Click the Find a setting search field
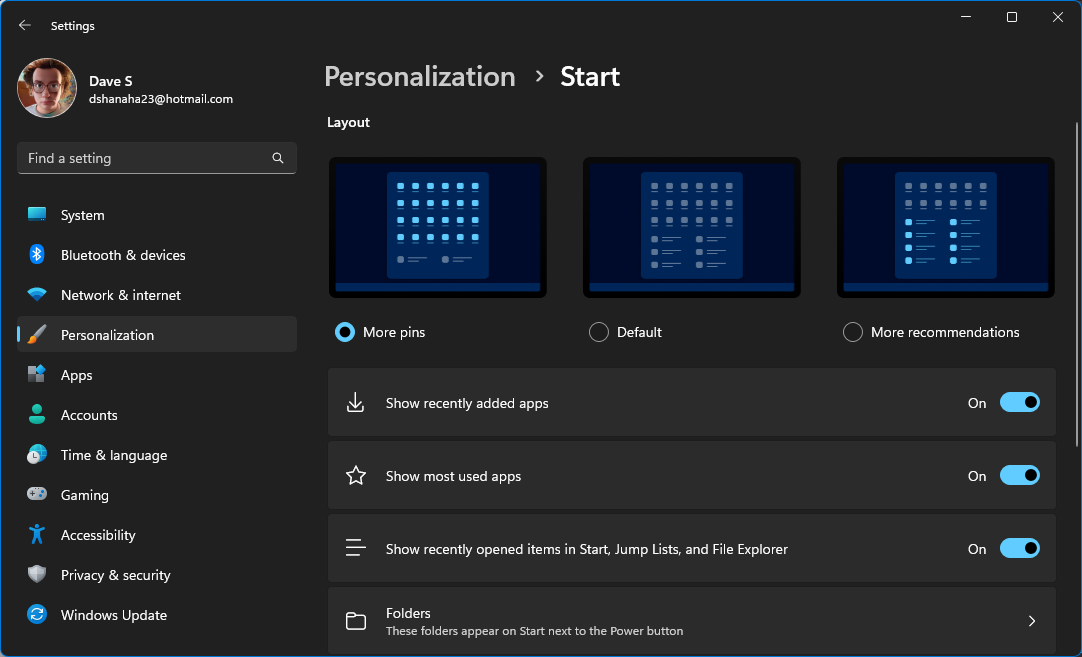This screenshot has width=1082, height=657. coord(156,157)
